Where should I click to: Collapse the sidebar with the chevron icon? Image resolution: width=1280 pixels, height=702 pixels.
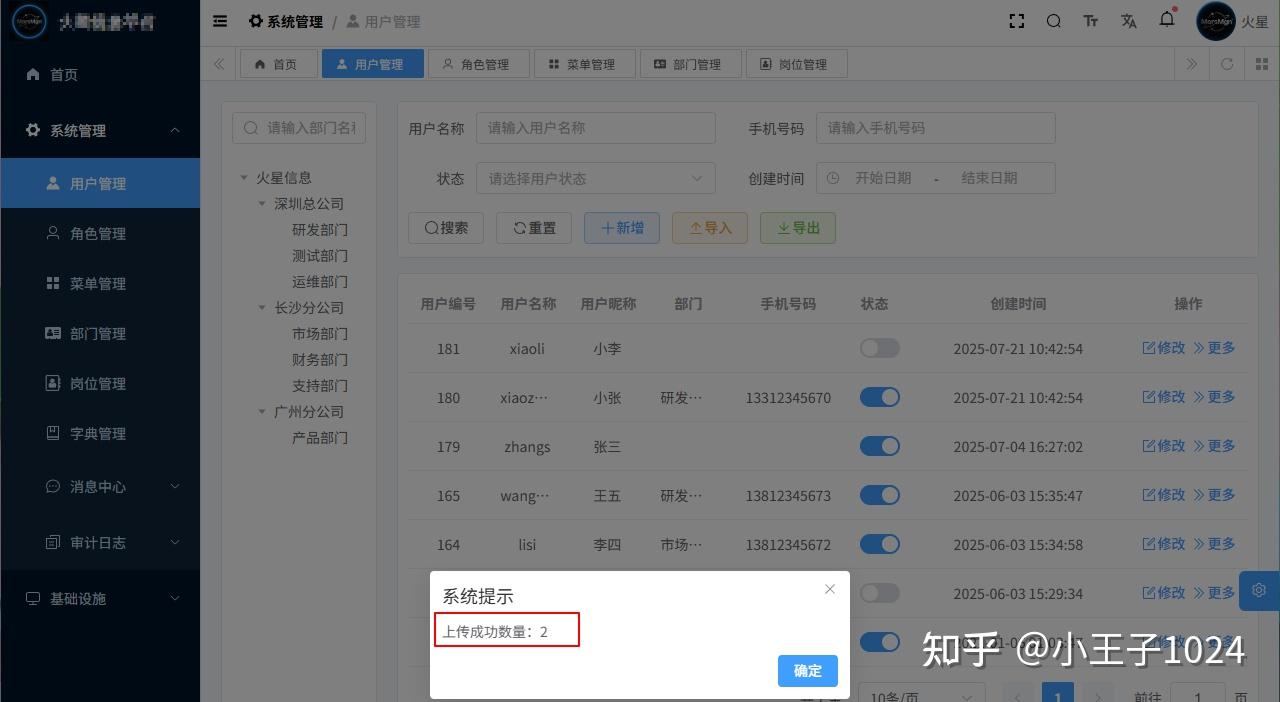pos(218,62)
